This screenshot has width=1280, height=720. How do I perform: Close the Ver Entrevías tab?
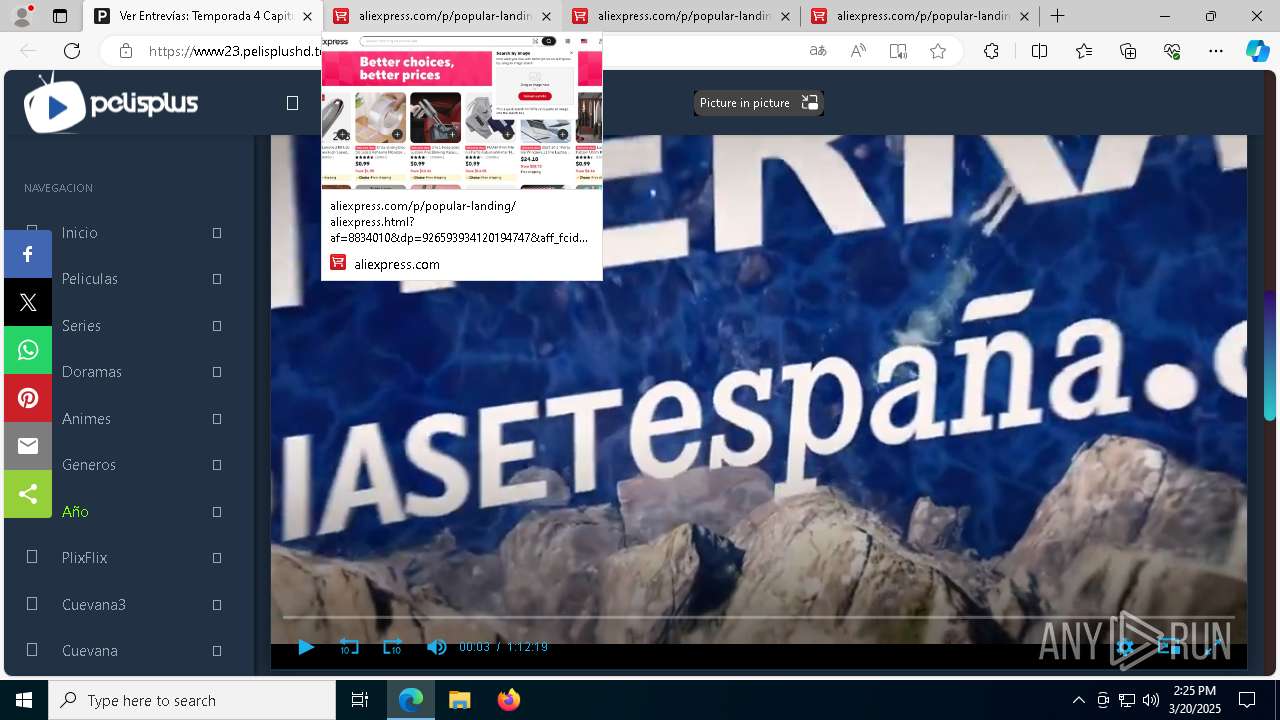[307, 16]
